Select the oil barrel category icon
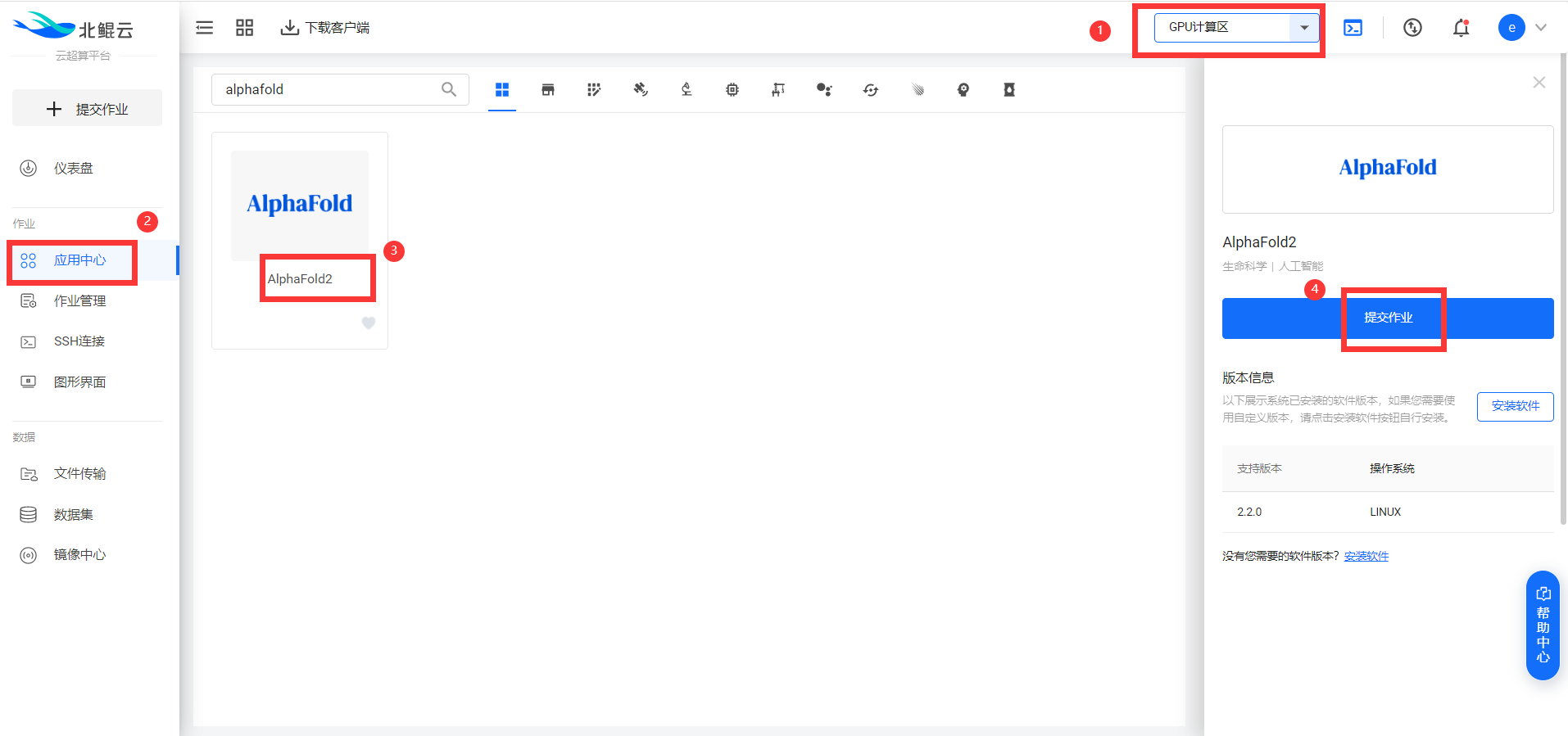 (x=1009, y=89)
